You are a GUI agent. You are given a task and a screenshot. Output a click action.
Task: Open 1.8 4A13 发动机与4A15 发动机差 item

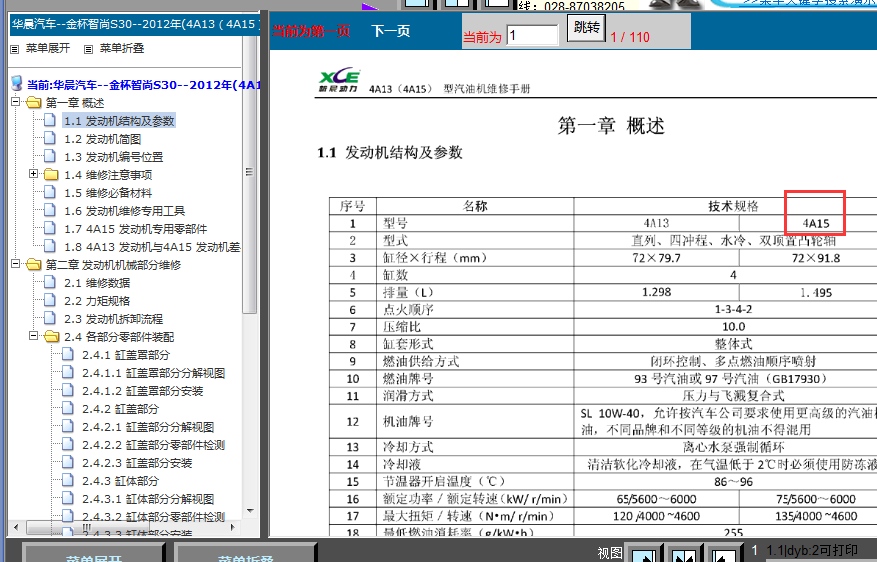tap(152, 247)
